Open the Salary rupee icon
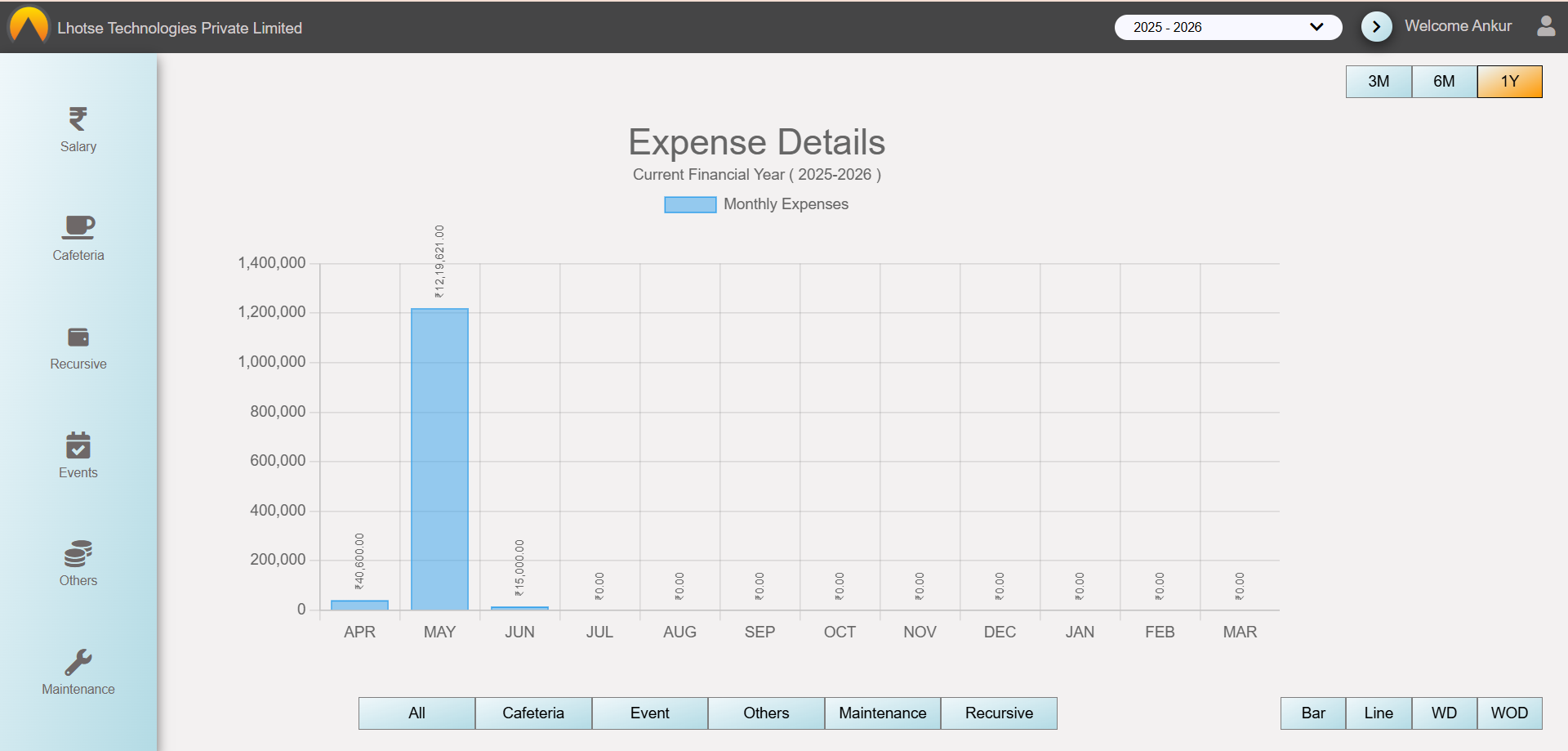 point(78,118)
